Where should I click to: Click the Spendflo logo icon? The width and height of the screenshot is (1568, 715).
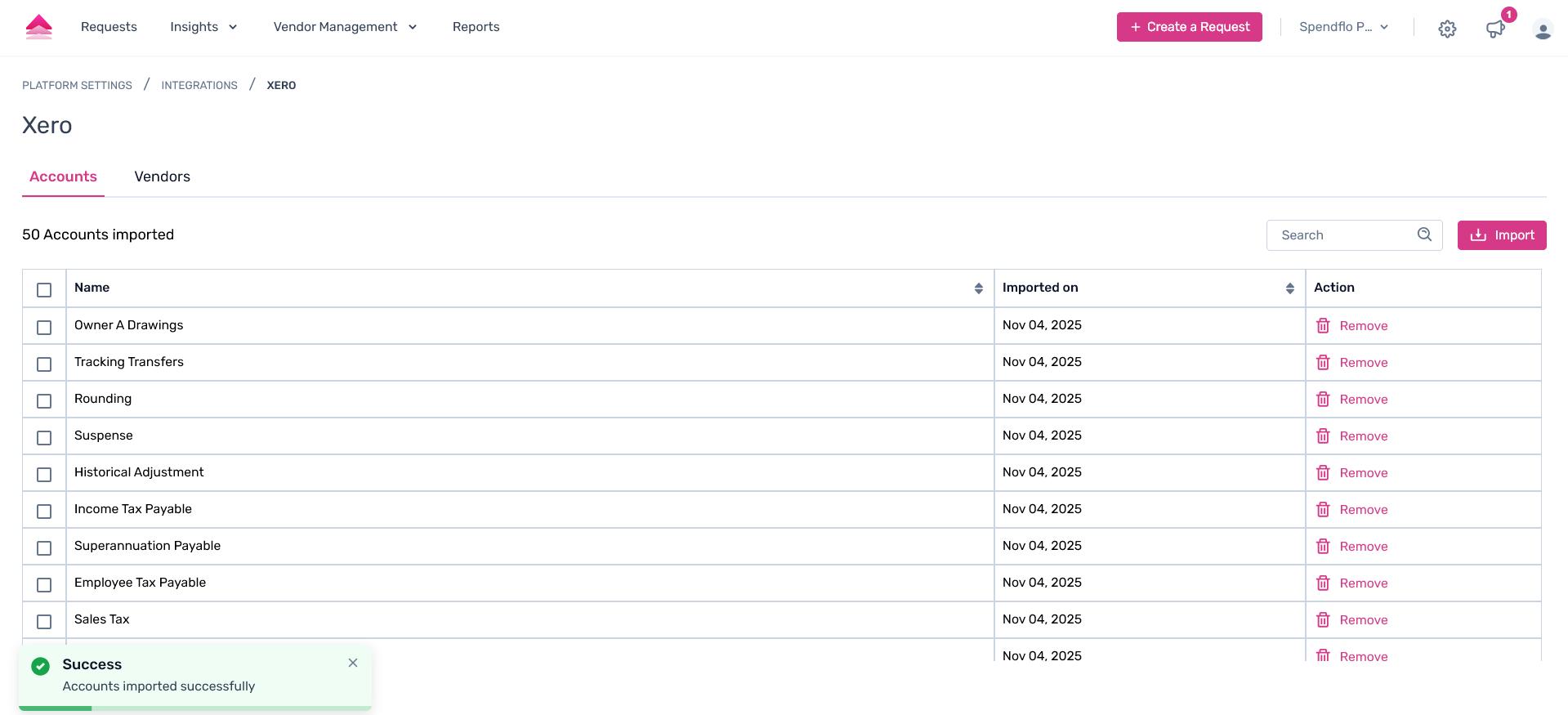click(38, 27)
